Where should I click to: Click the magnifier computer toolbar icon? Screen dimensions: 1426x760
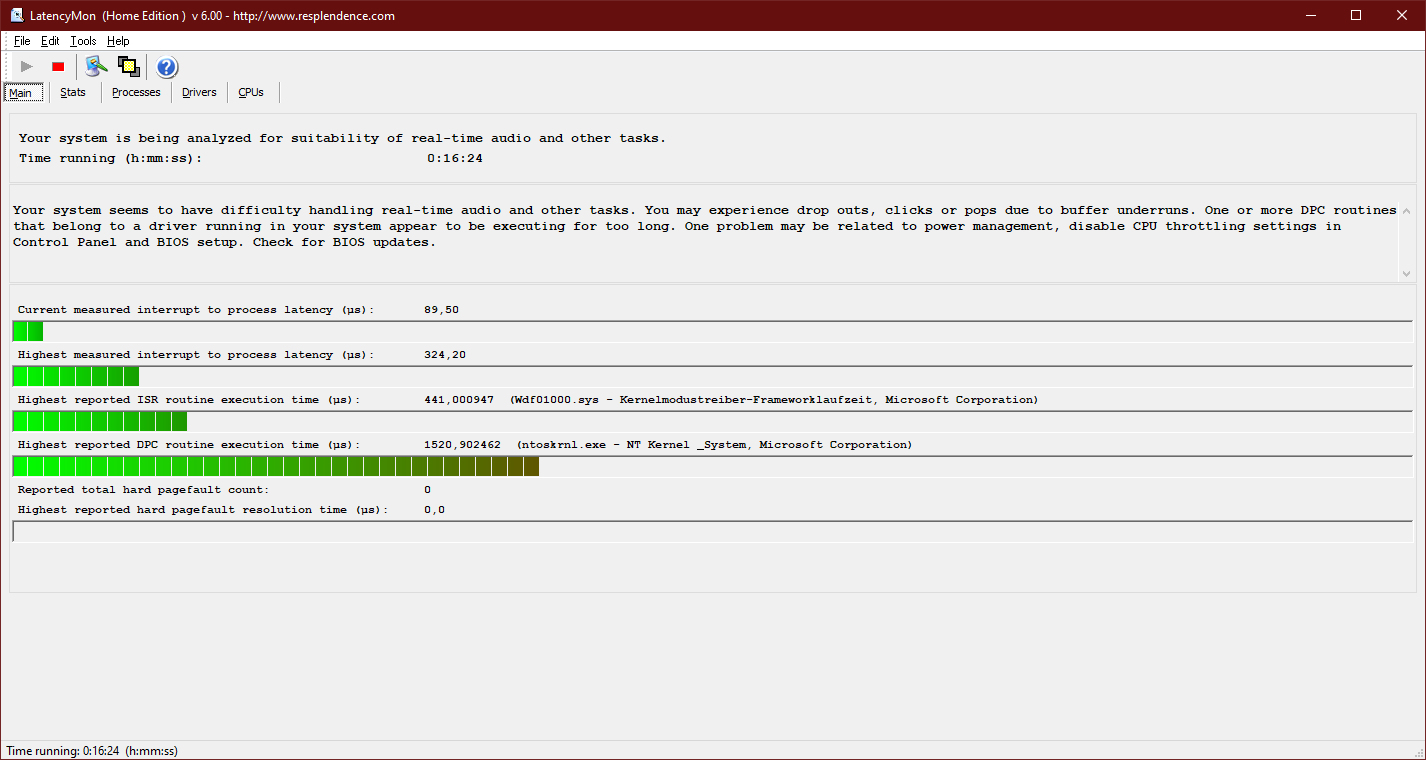tap(96, 67)
